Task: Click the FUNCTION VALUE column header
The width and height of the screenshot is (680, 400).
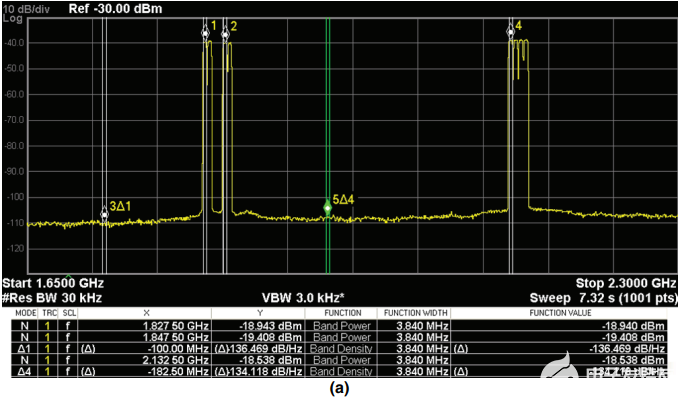Action: coord(560,313)
